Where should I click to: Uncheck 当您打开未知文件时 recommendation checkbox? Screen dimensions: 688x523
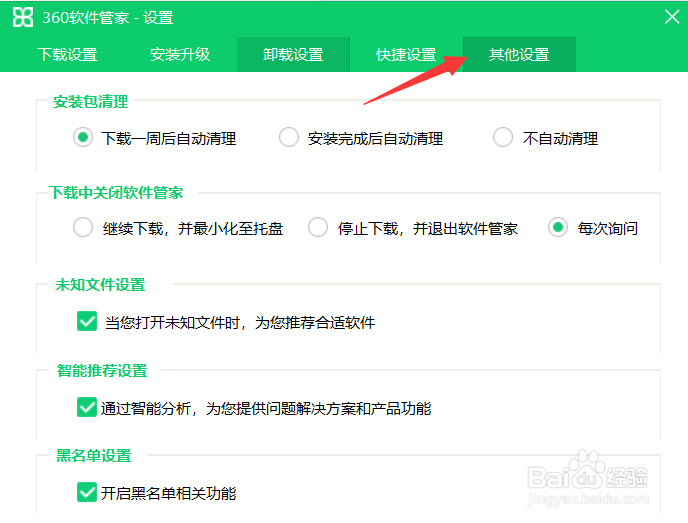87,321
